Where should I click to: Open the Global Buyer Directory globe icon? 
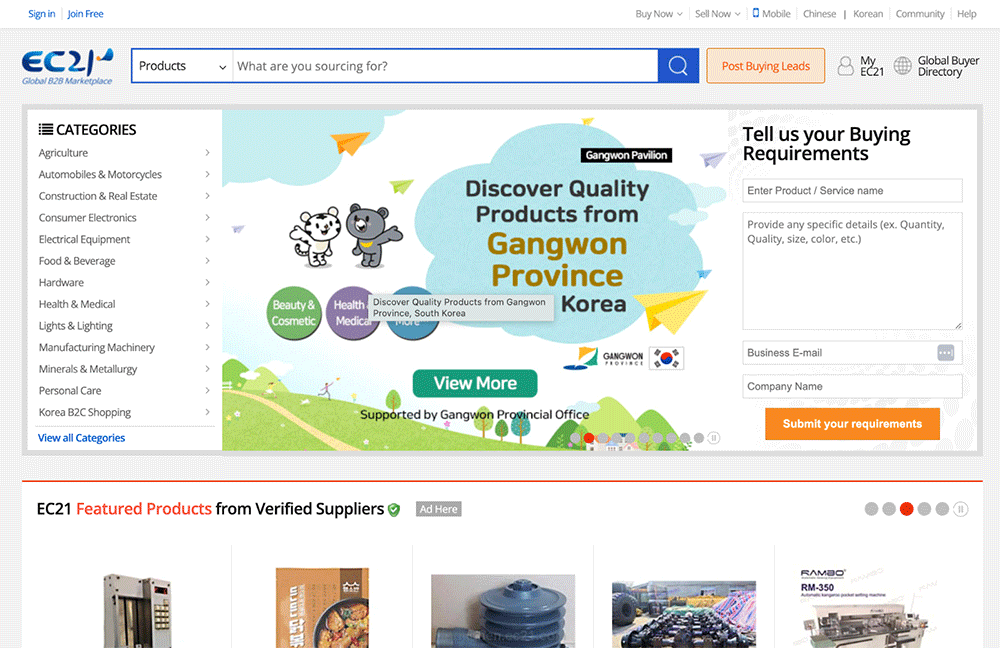(x=903, y=66)
